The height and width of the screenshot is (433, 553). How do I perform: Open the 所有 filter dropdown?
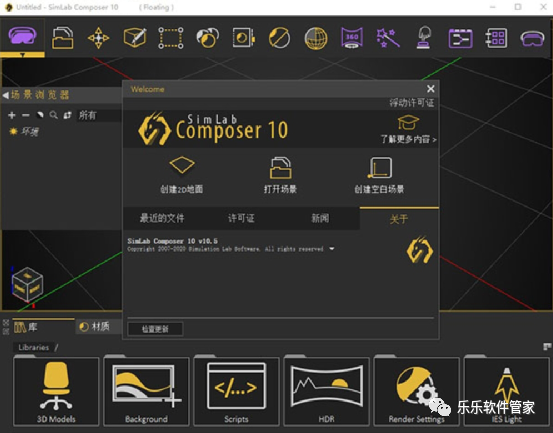99,115
